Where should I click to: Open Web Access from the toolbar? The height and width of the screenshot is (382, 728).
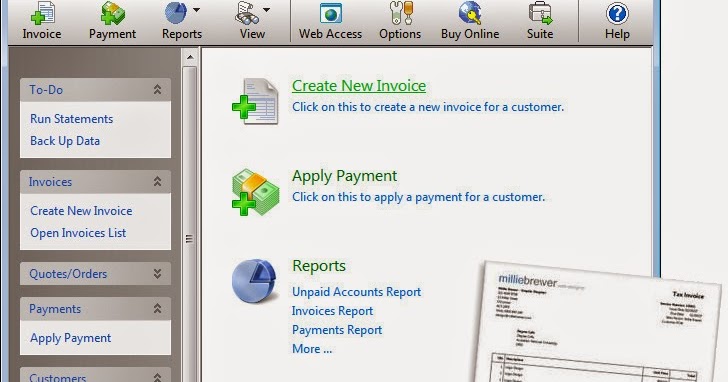(331, 13)
